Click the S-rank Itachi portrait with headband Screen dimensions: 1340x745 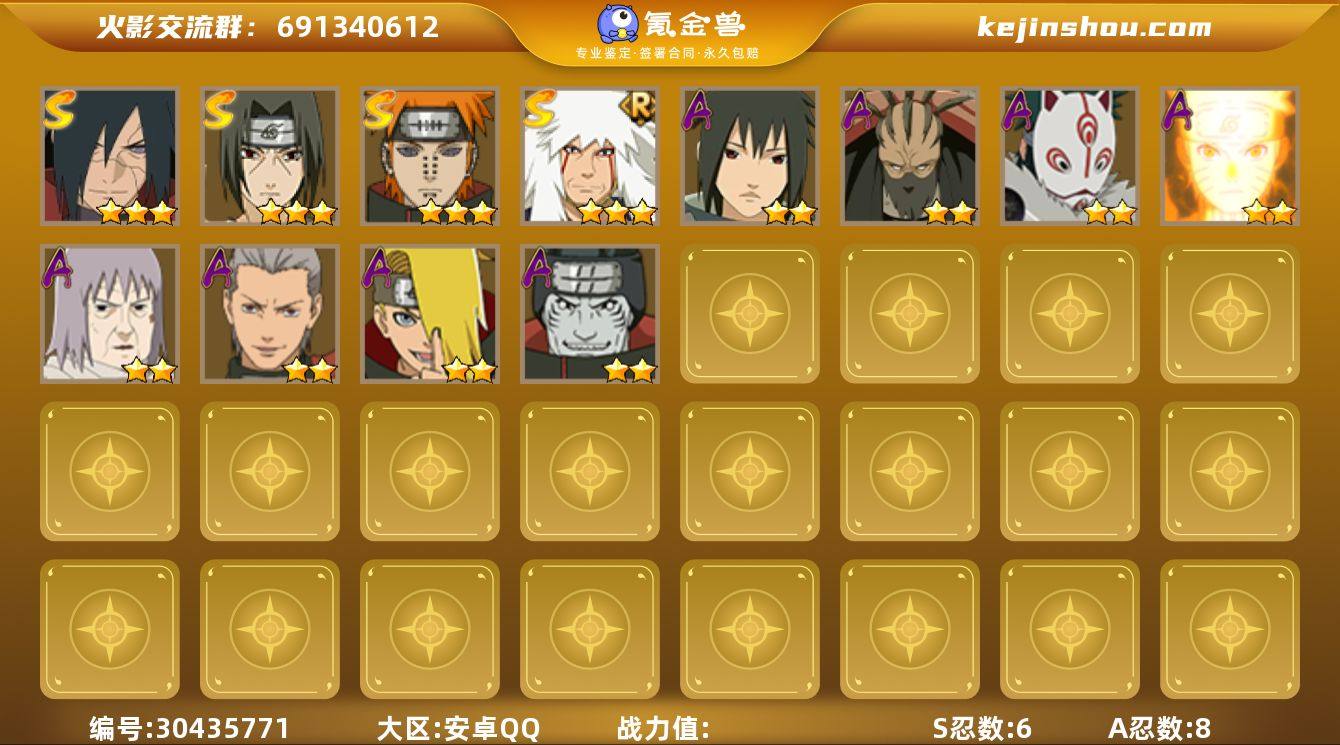(270, 155)
